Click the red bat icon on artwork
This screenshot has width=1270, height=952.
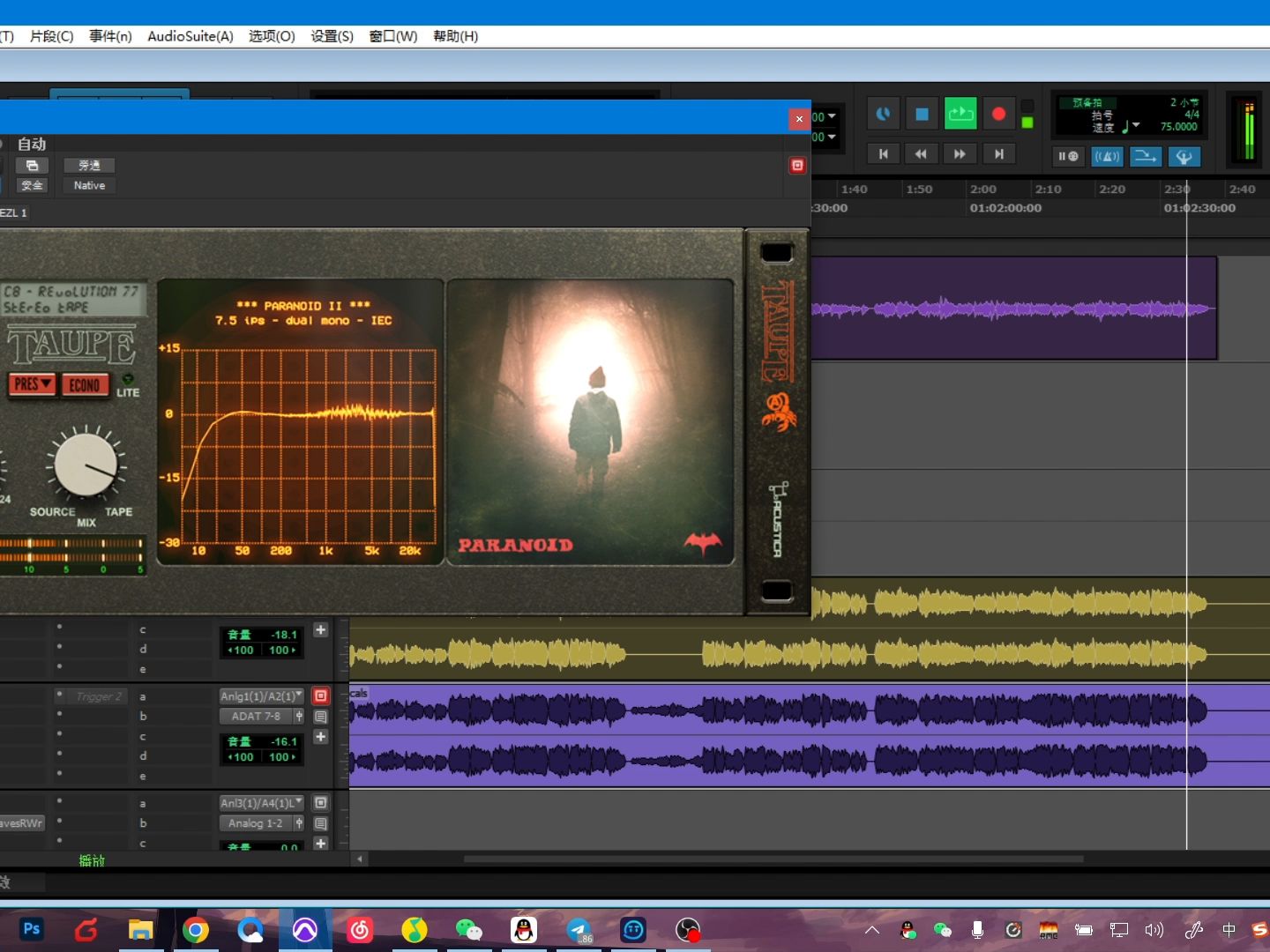(703, 543)
